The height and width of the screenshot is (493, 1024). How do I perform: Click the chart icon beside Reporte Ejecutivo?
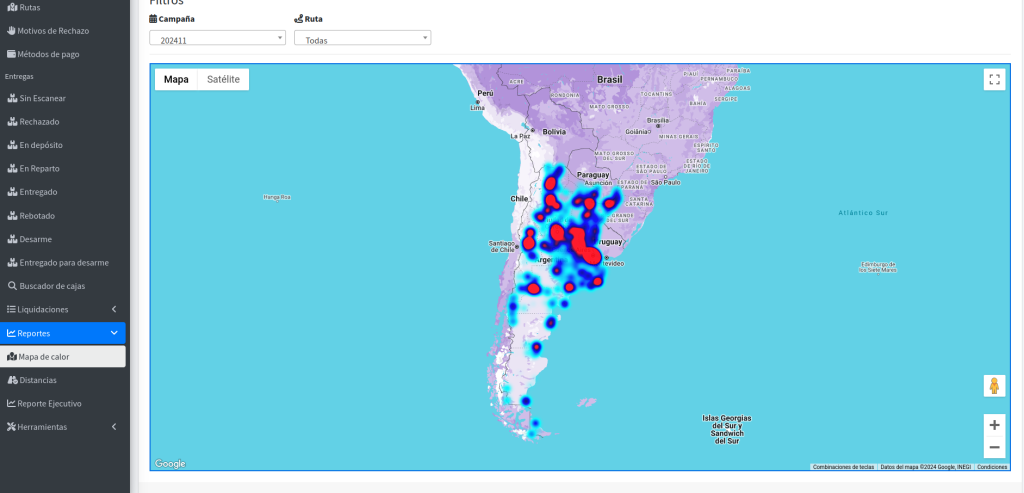(x=11, y=404)
